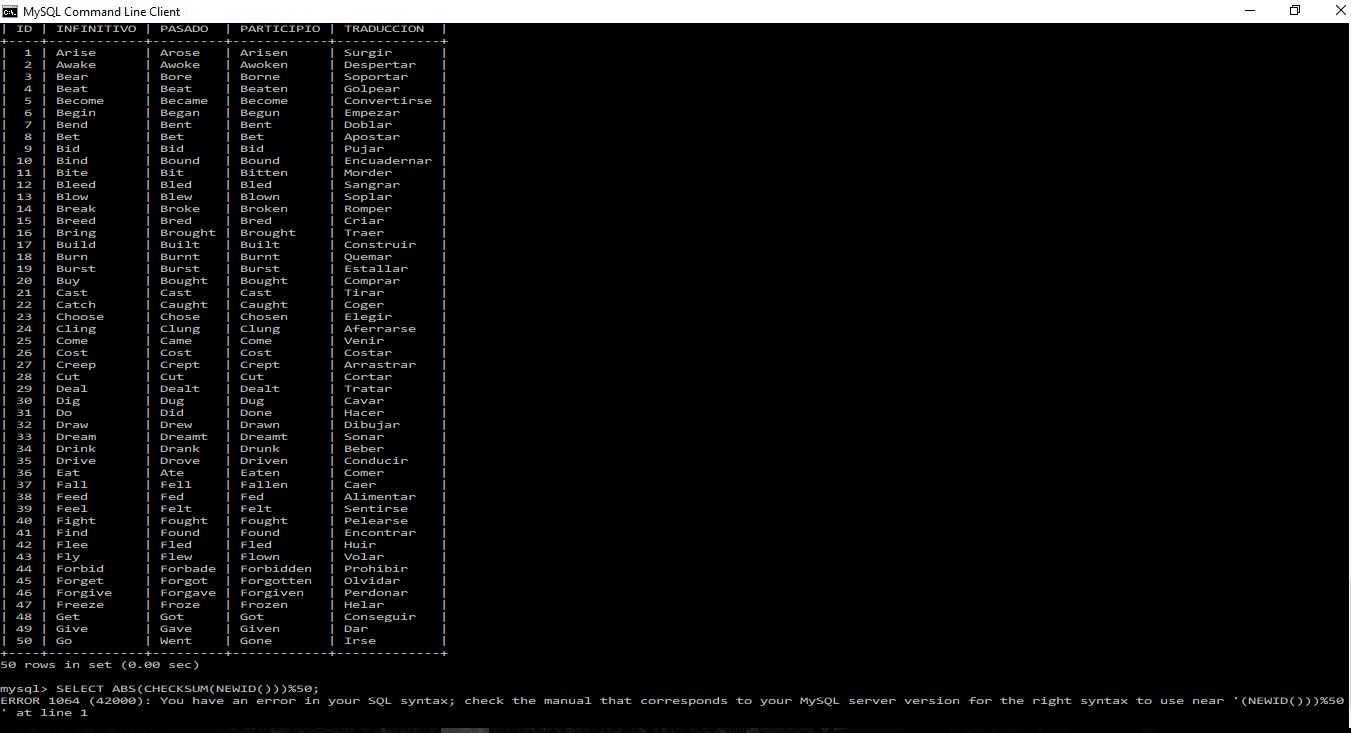Click the translation 'Alimentar'
This screenshot has width=1351, height=733.
(380, 497)
